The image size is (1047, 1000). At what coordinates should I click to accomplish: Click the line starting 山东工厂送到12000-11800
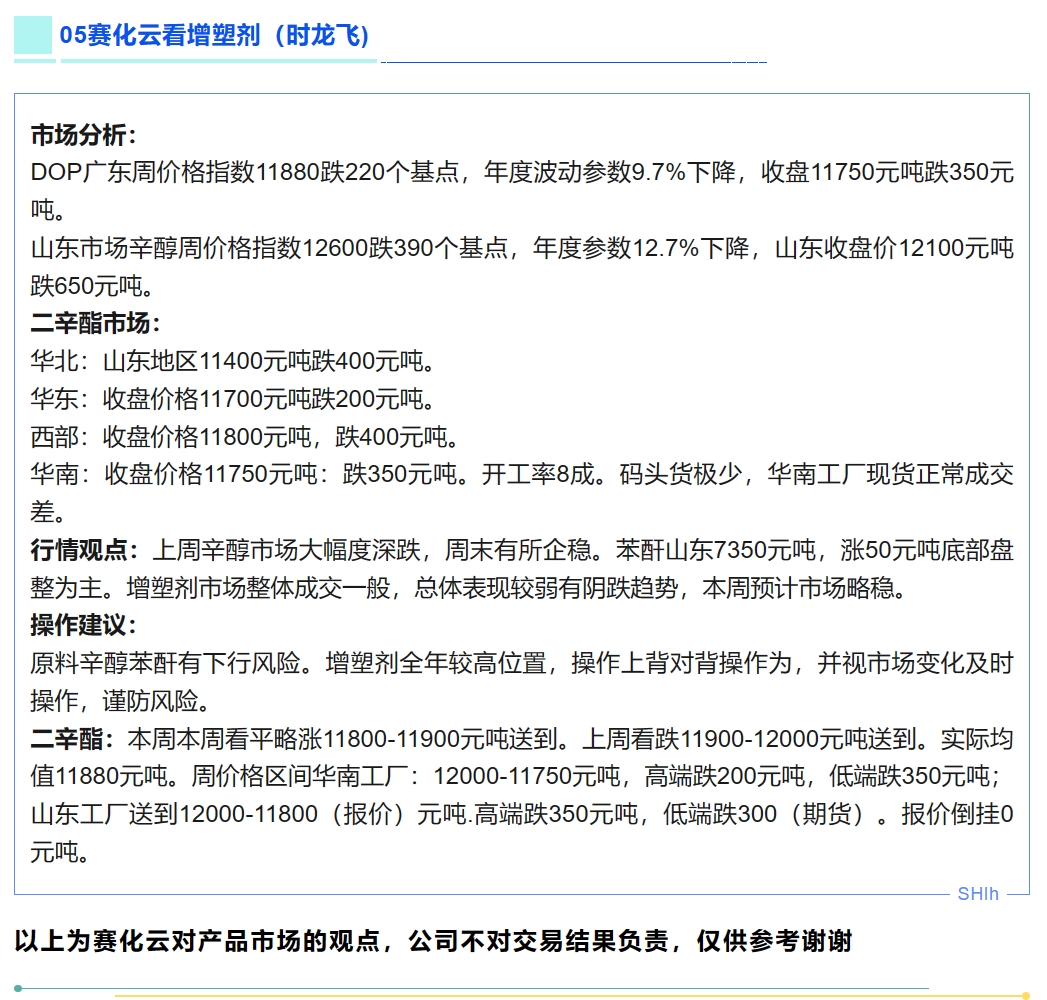coord(522,814)
